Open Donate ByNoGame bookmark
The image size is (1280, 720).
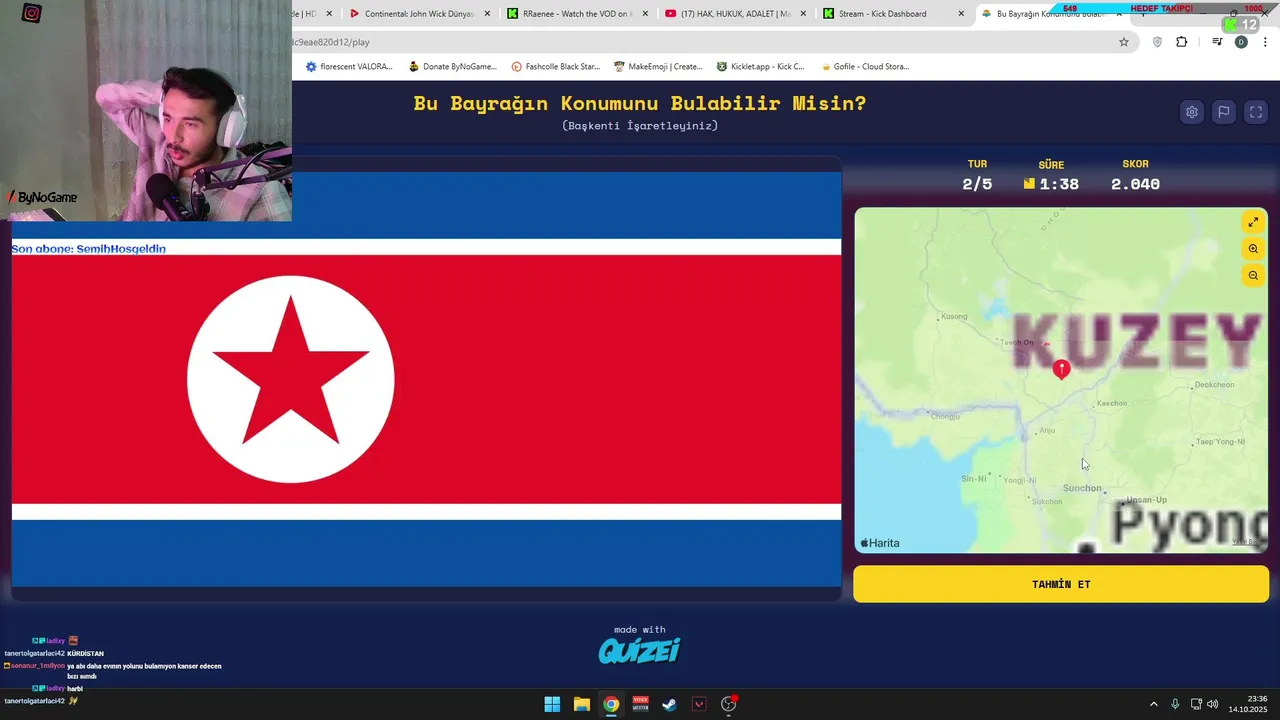tap(453, 67)
